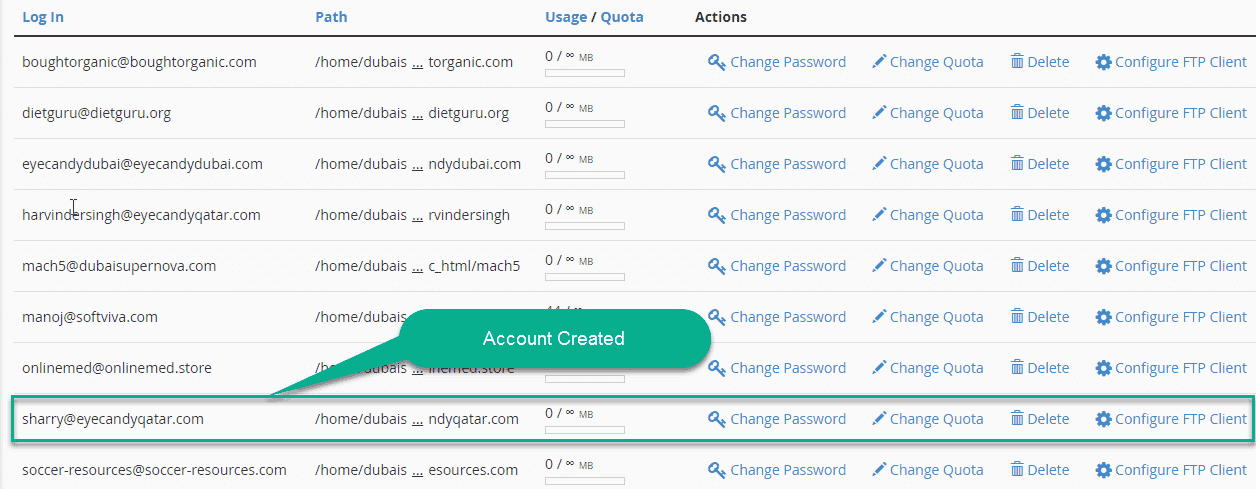Click pencil icon in soccer-resources row
The height and width of the screenshot is (489, 1256).
[879, 470]
